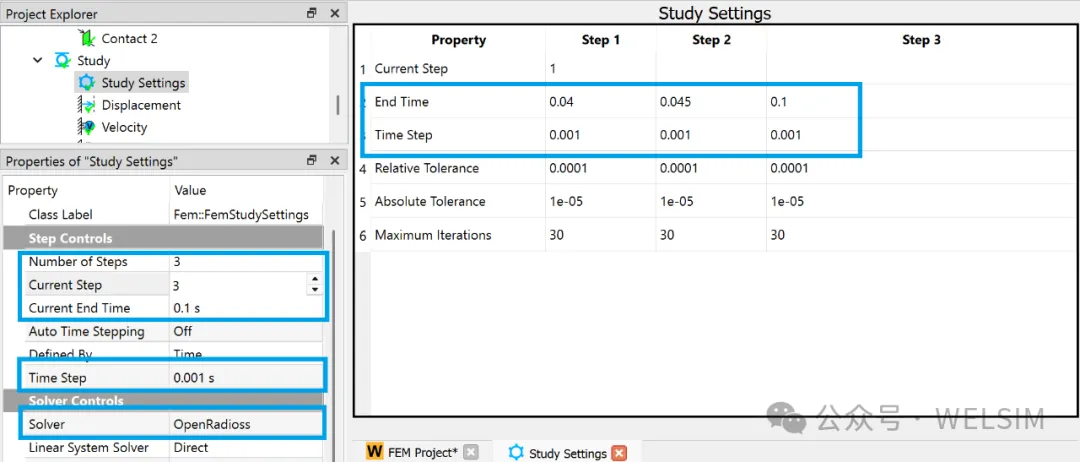Close the Project Explorer panel
Viewport: 1080px width, 462px height.
(x=335, y=13)
